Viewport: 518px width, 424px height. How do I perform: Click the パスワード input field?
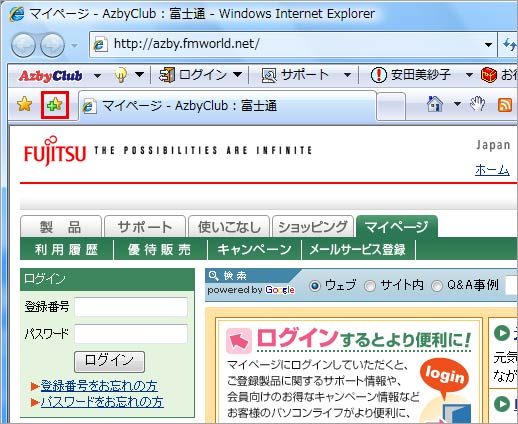[x=131, y=334]
